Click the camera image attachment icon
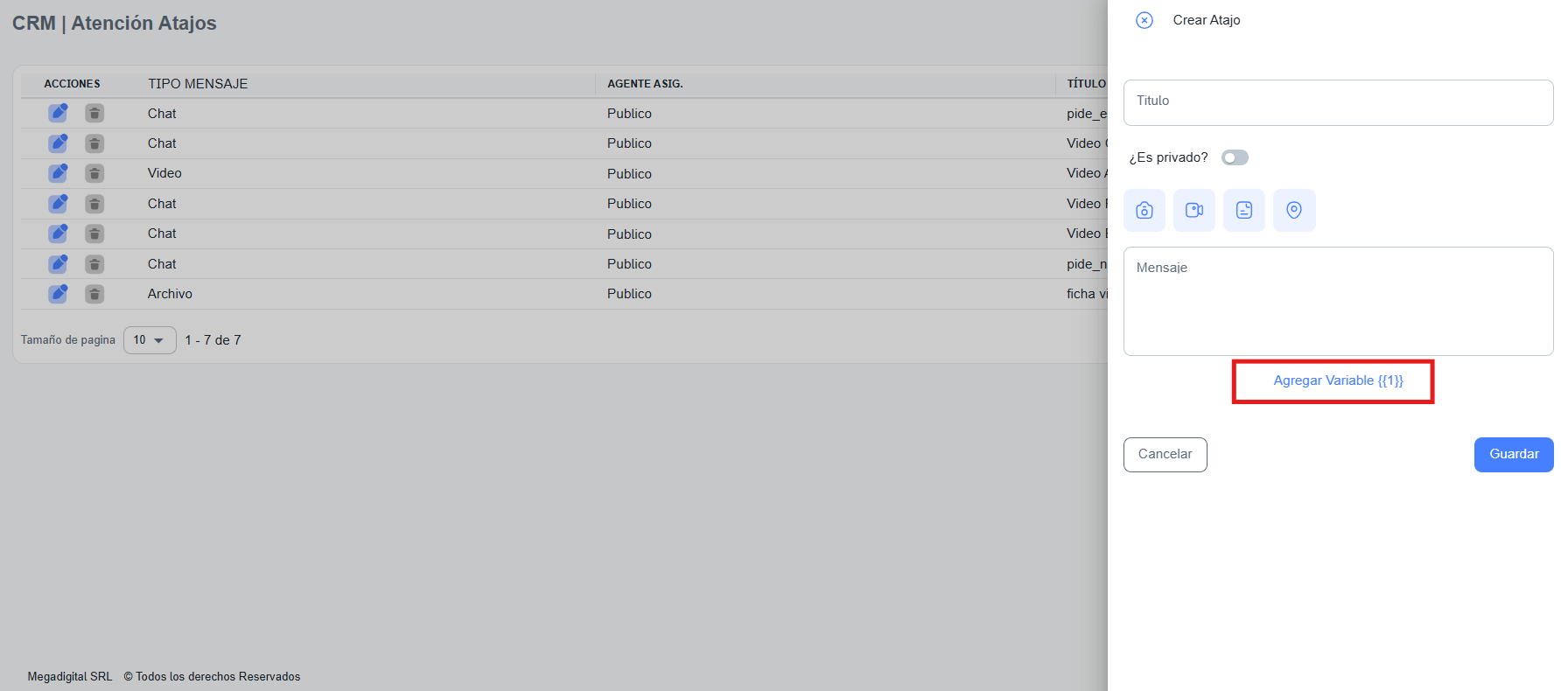Image resolution: width=1568 pixels, height=691 pixels. (x=1144, y=211)
